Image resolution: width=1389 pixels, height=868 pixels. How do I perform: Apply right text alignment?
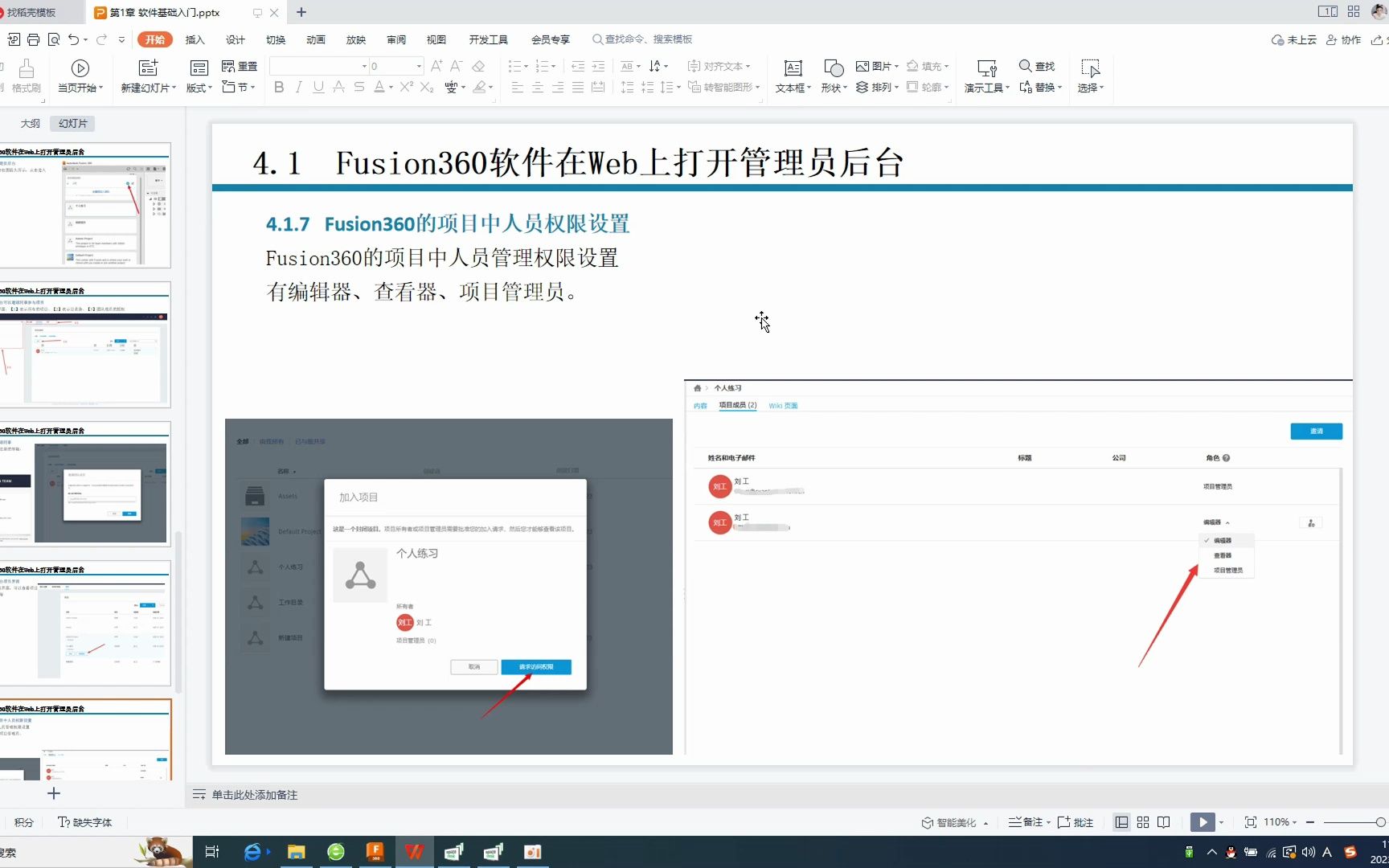pyautogui.click(x=558, y=87)
